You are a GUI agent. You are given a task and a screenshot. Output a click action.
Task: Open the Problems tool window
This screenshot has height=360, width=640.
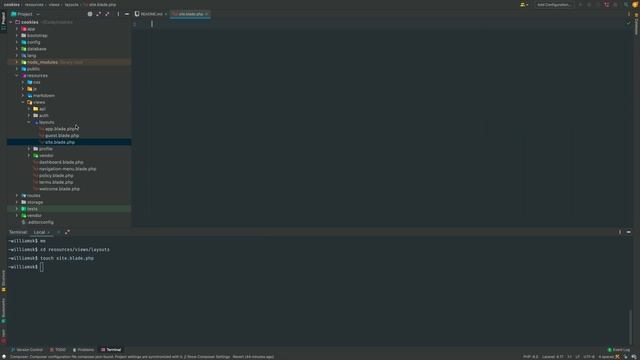click(x=83, y=350)
